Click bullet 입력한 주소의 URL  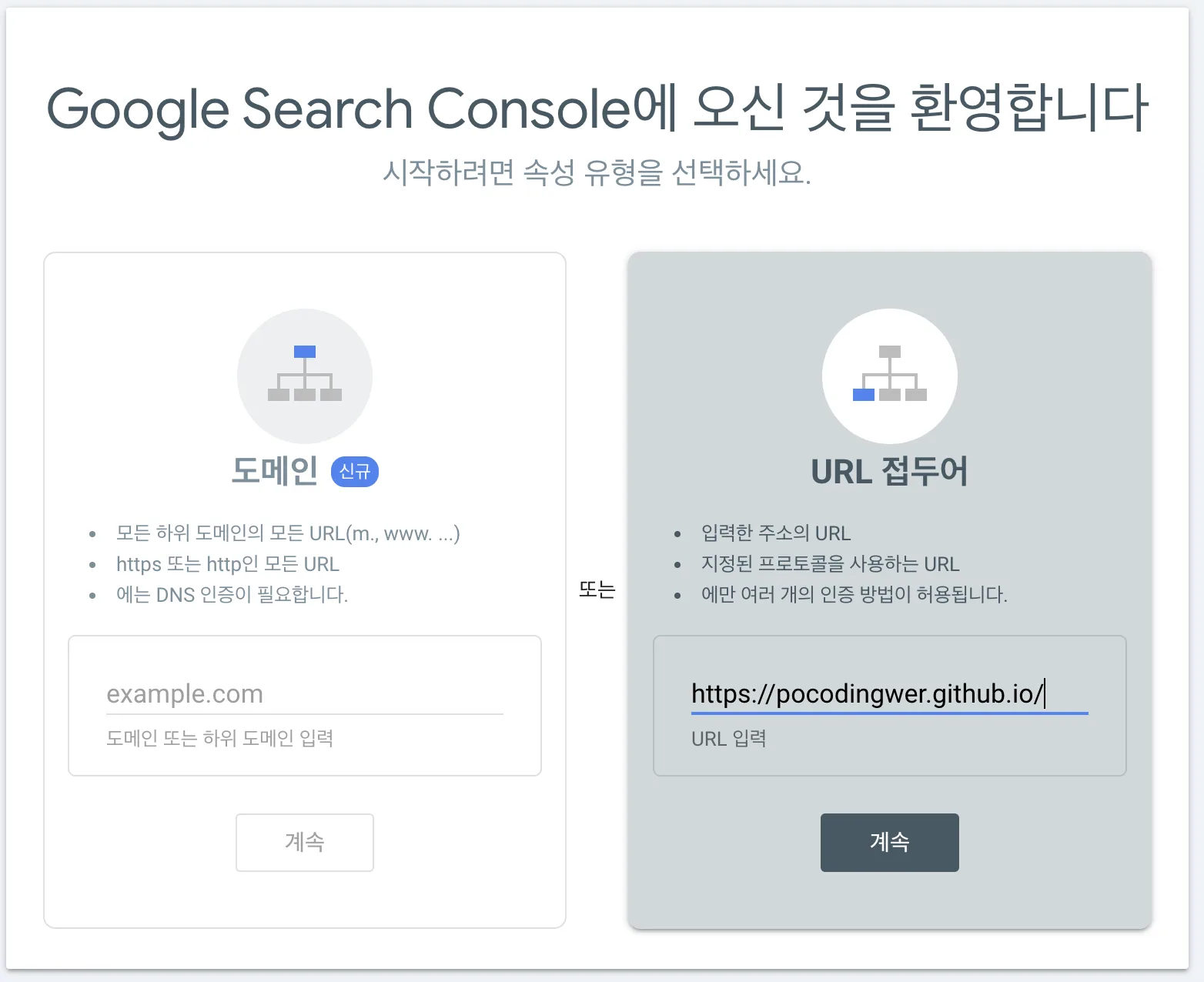pos(776,533)
